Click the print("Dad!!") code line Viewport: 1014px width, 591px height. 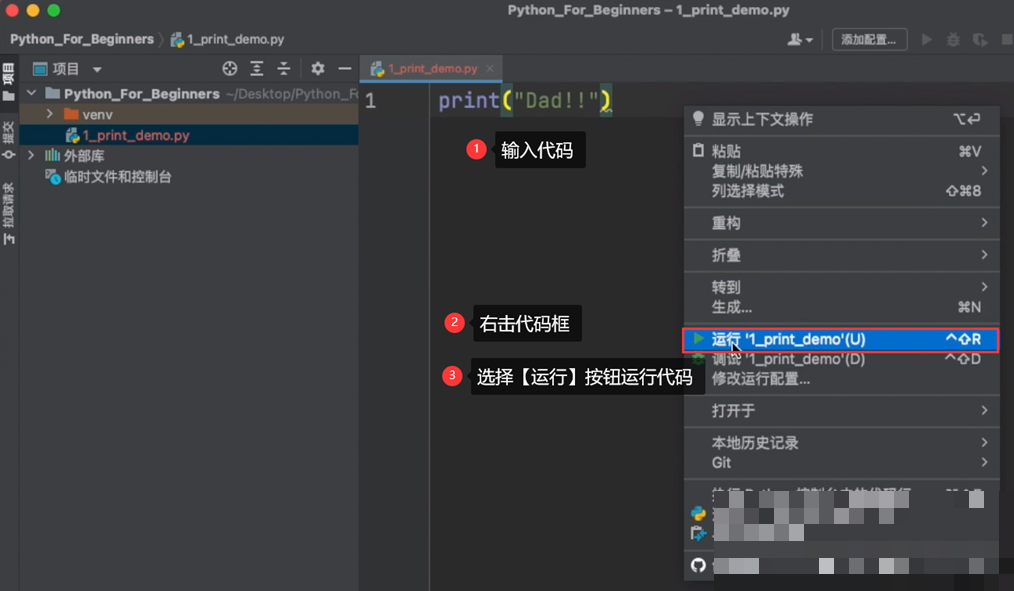coord(524,101)
